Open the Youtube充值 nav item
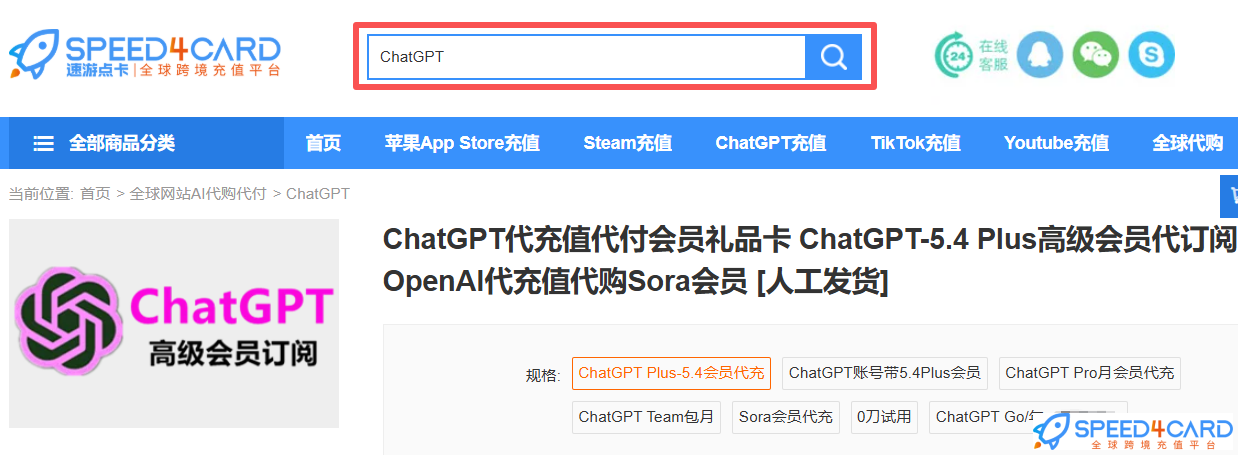The height and width of the screenshot is (455, 1238). (x=1056, y=143)
